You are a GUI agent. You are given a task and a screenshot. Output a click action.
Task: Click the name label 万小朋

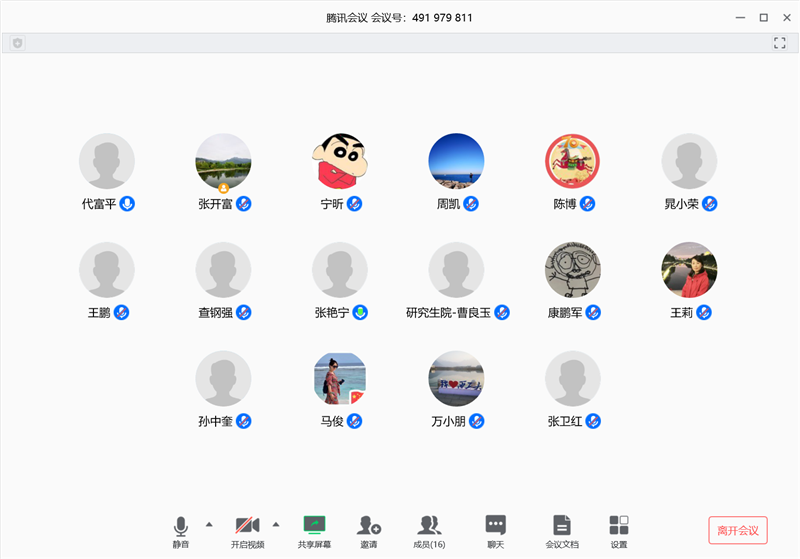(x=448, y=421)
